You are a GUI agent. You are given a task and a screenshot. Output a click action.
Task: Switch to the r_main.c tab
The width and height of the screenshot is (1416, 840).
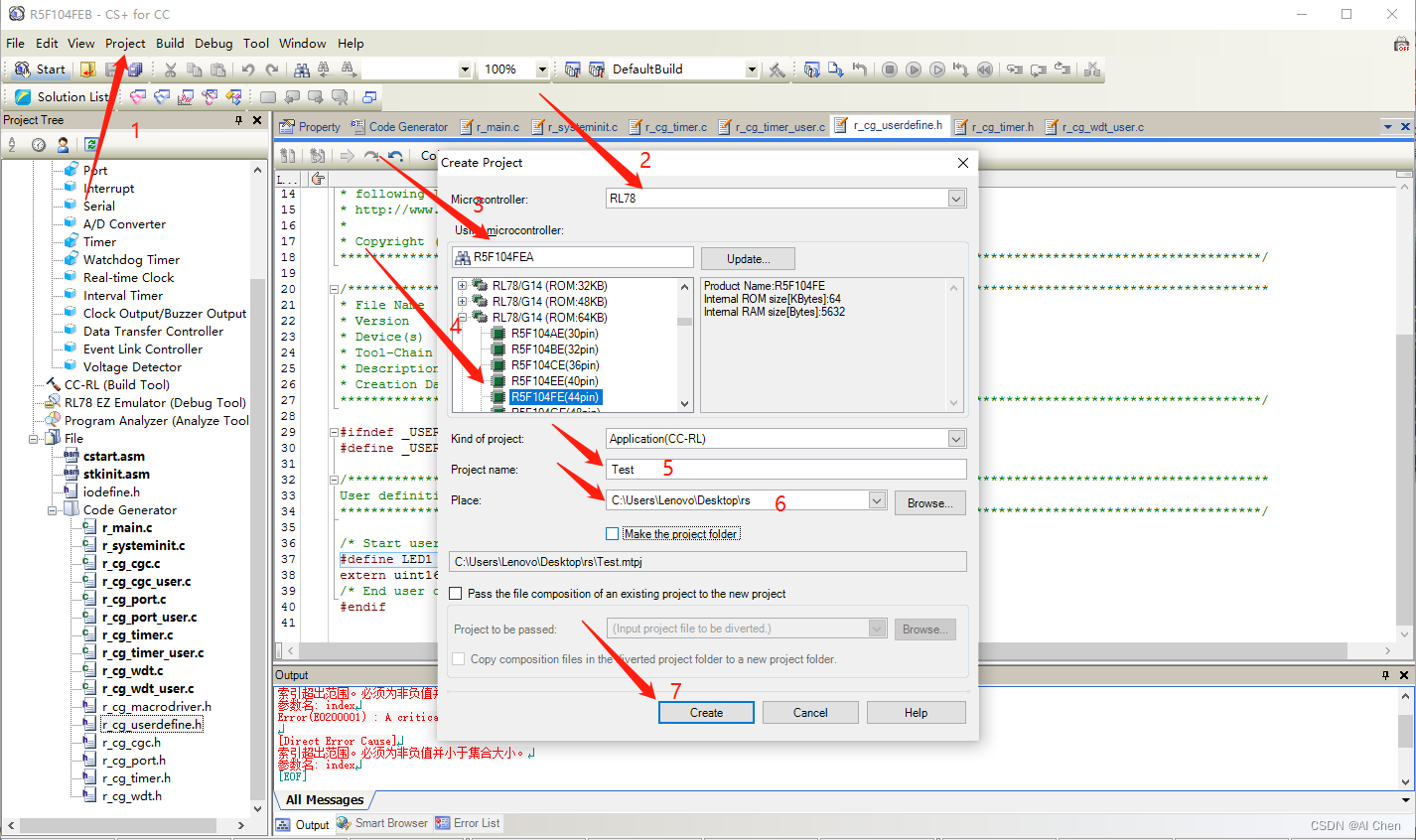490,127
